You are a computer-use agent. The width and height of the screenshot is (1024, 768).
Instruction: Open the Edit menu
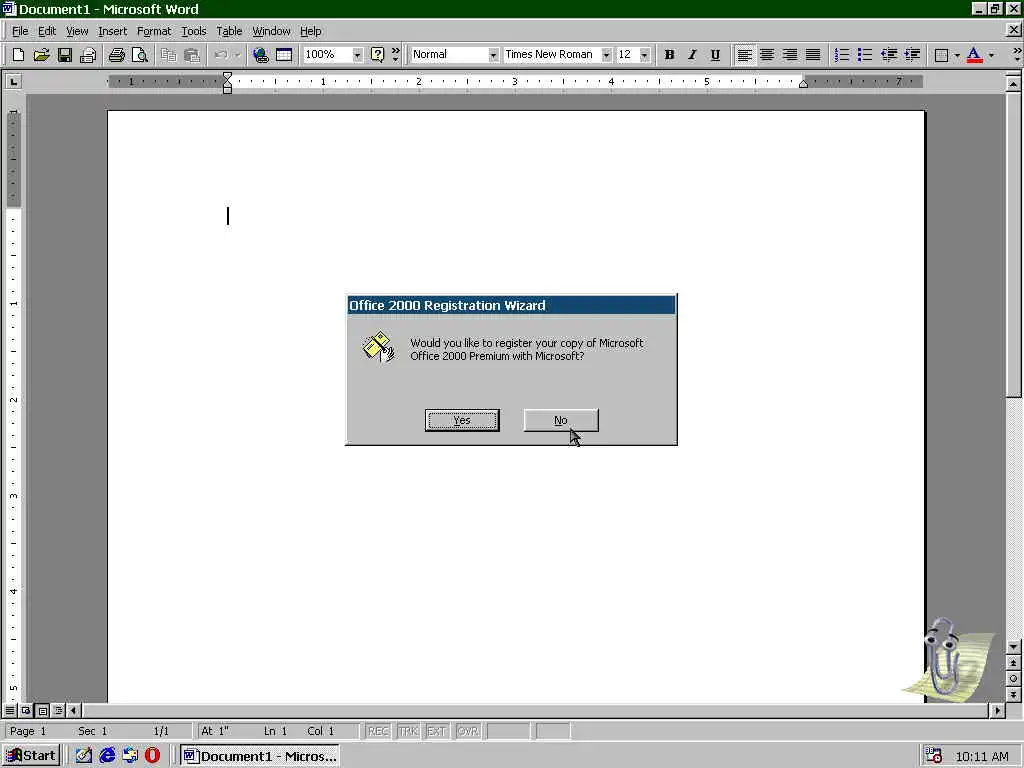click(46, 31)
